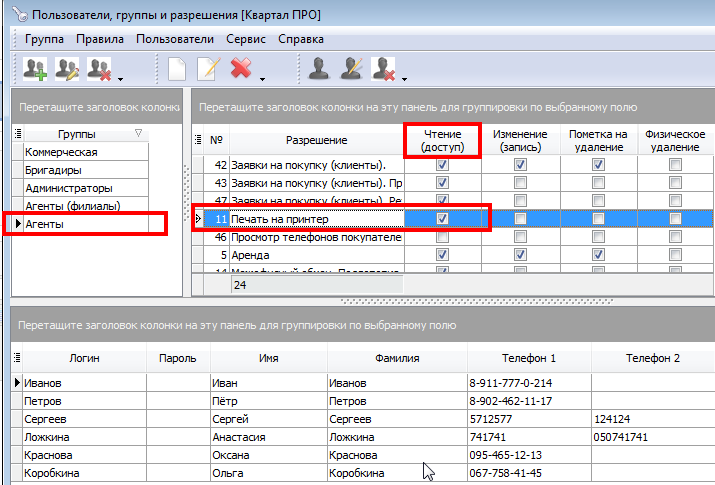Select the Администраторы group in the list

pyautogui.click(x=68, y=188)
